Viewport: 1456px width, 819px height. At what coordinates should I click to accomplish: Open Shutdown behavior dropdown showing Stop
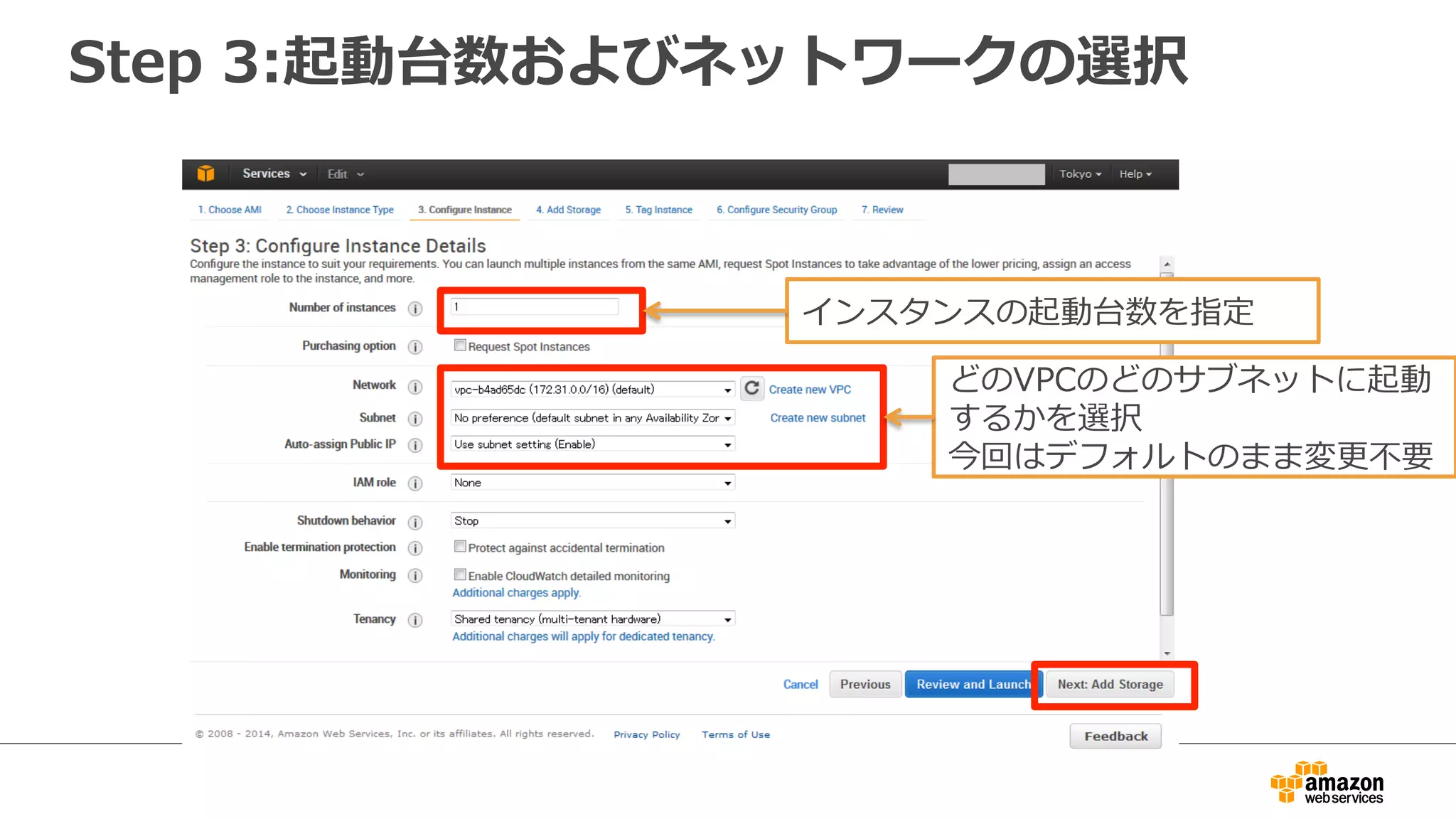593,521
